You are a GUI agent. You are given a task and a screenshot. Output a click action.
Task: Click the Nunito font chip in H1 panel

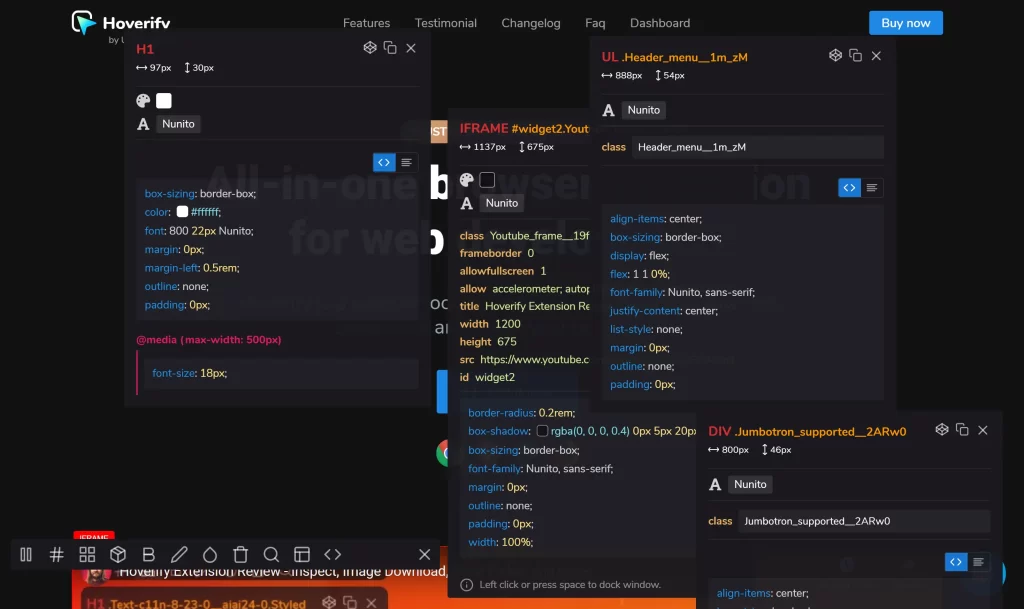tap(178, 124)
